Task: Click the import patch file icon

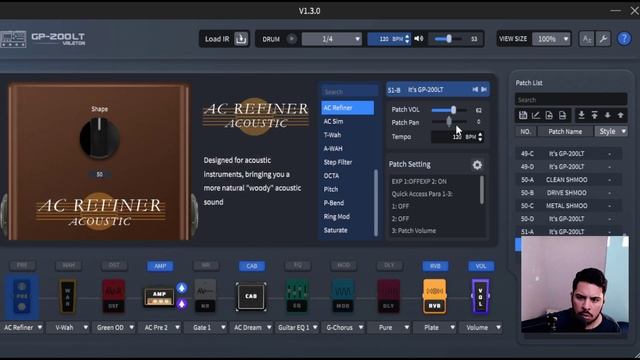Action: [549, 116]
